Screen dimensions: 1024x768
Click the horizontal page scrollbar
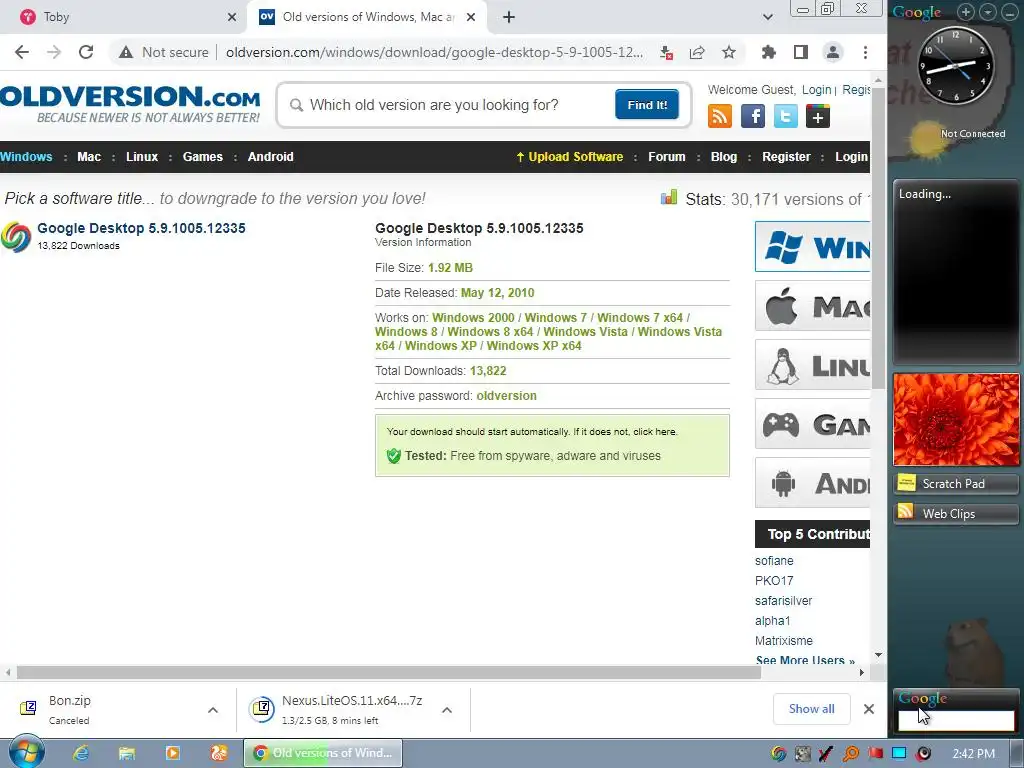pos(389,672)
